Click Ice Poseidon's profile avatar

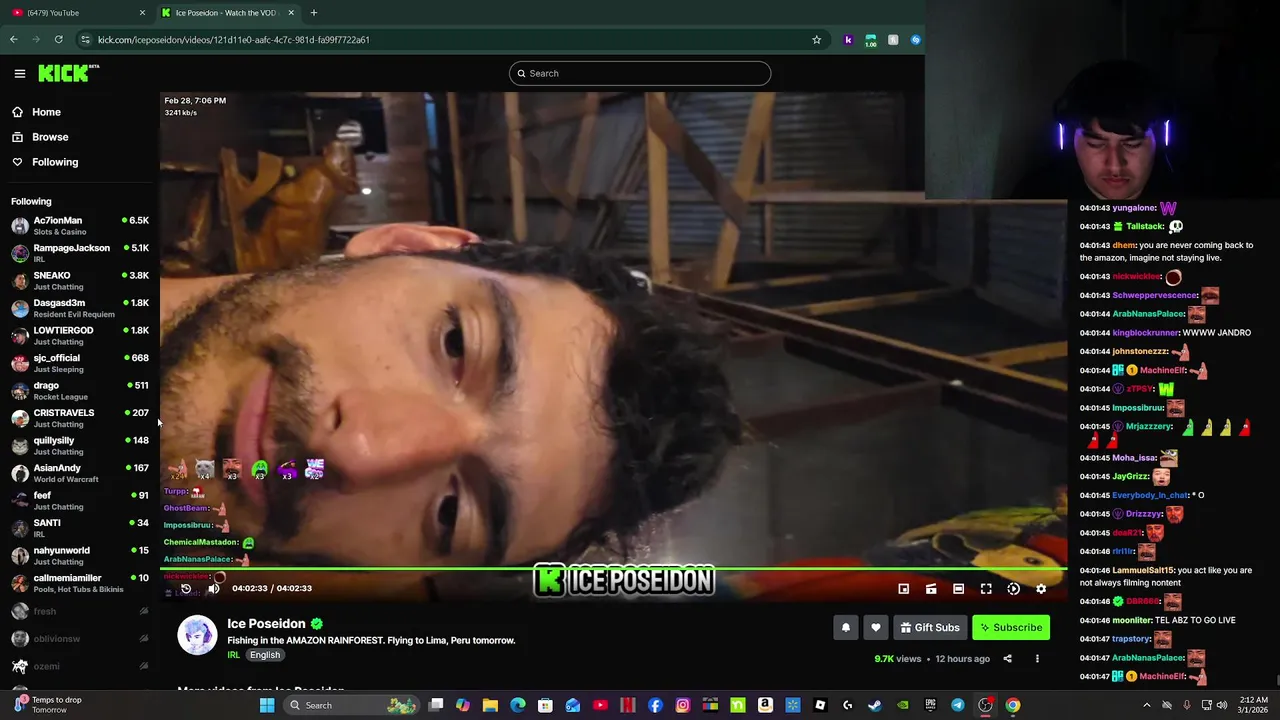pos(197,636)
